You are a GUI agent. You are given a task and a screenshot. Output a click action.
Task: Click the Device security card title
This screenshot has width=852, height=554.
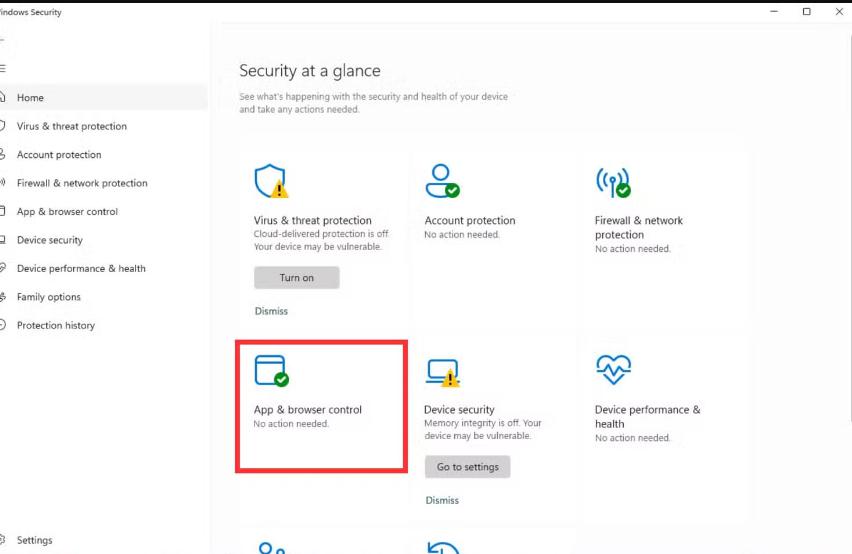click(459, 410)
